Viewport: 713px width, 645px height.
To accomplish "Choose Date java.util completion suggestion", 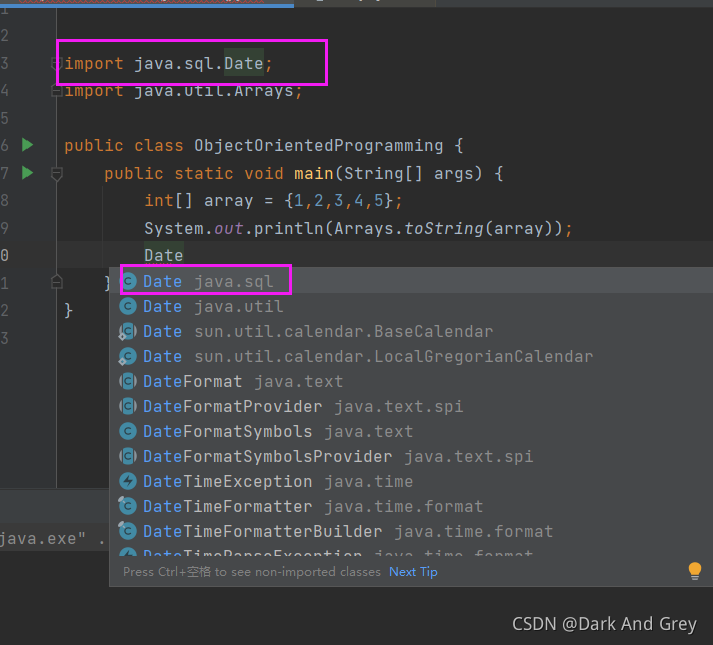I will 411,306.
